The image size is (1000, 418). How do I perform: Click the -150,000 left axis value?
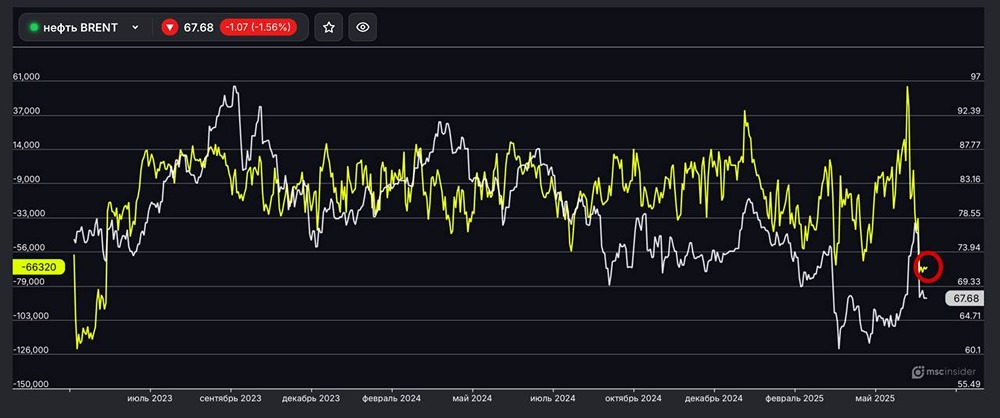[x=30, y=384]
